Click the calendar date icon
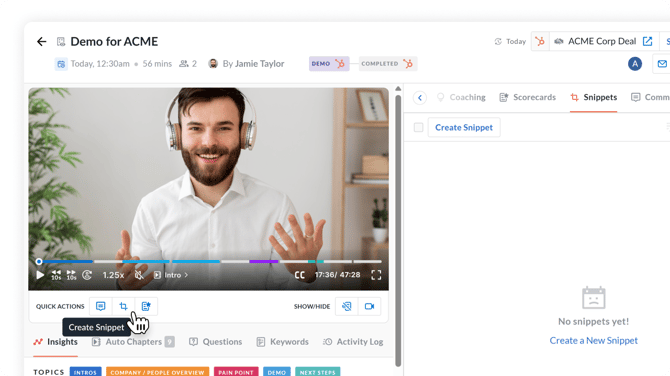Image resolution: width=670 pixels, height=376 pixels. [61, 64]
